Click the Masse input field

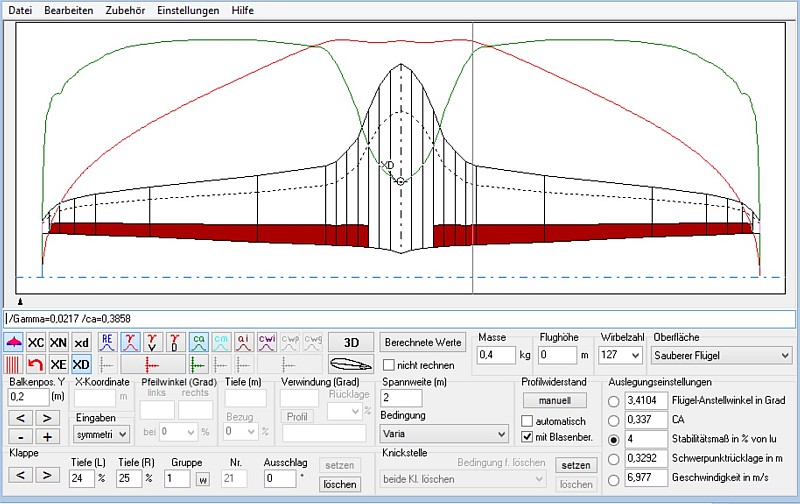[495, 355]
